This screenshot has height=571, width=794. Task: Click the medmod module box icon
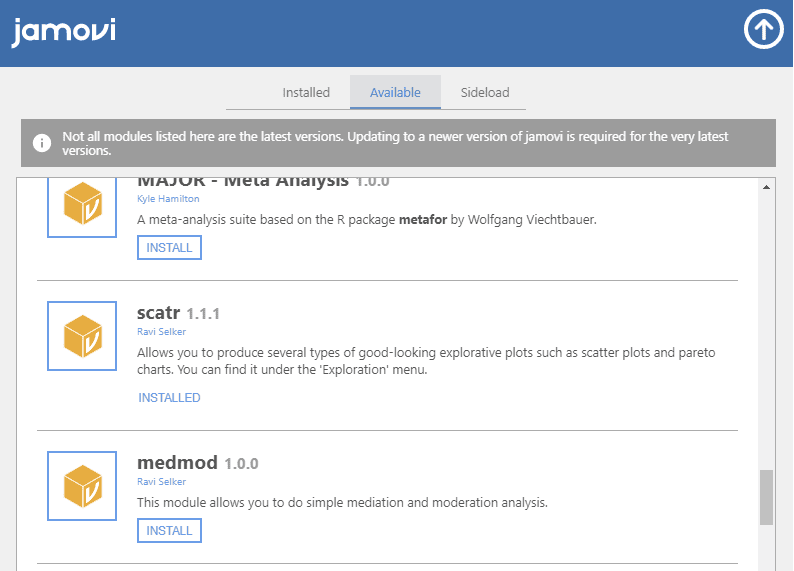[82, 486]
